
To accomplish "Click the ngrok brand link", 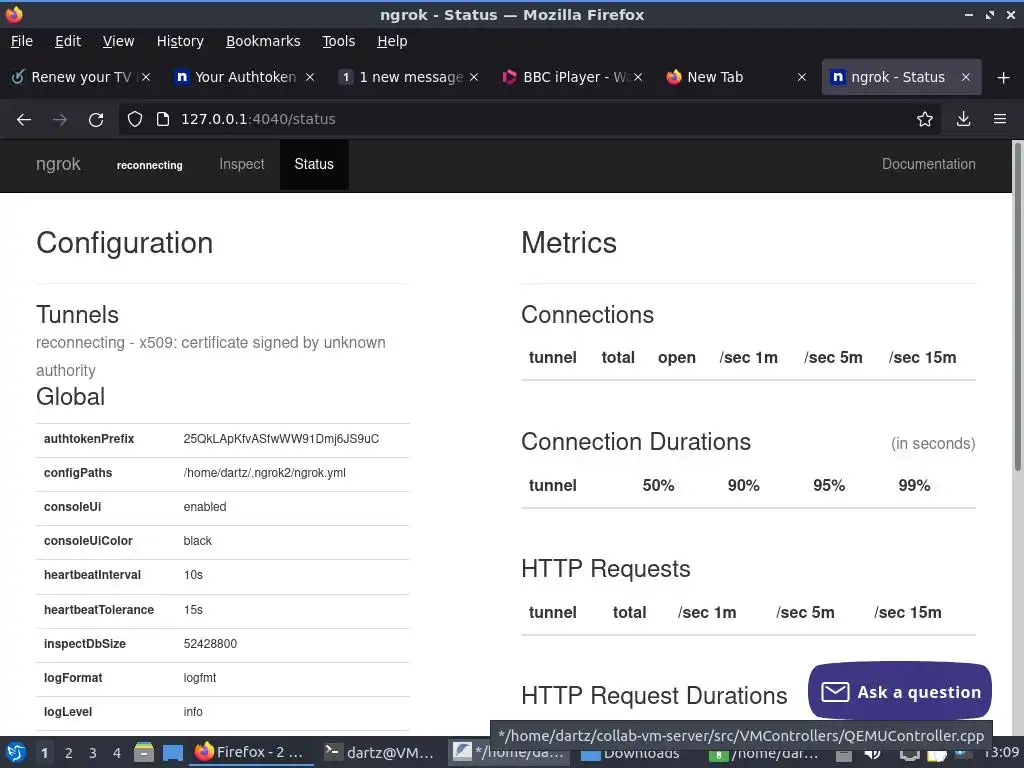I will [x=58, y=165].
